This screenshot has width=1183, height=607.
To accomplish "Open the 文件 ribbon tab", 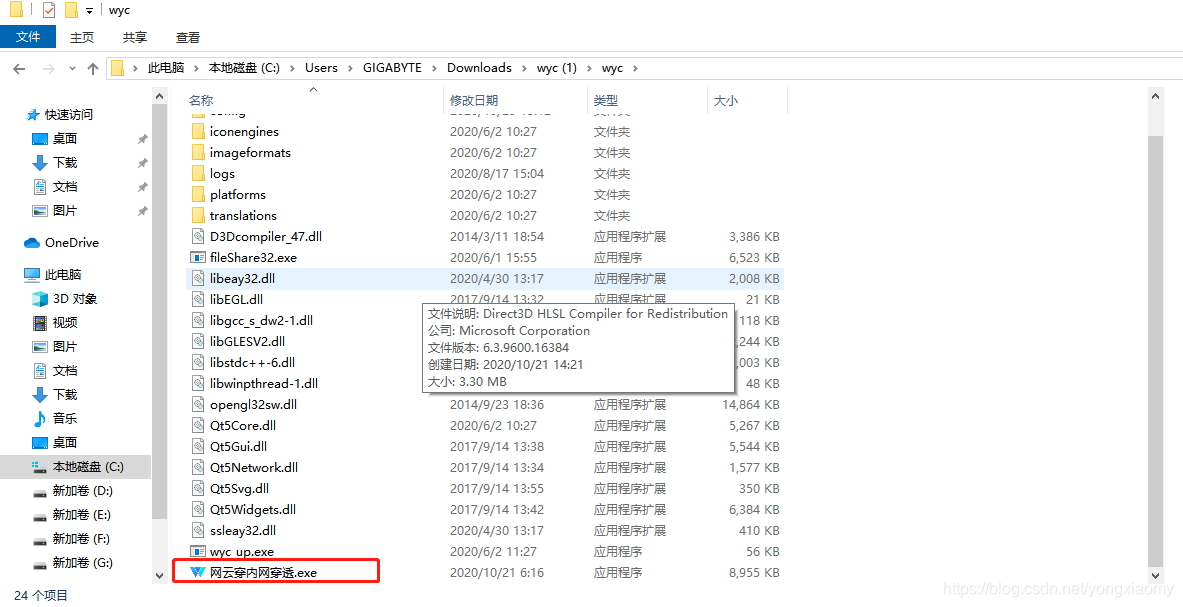I will [x=28, y=37].
